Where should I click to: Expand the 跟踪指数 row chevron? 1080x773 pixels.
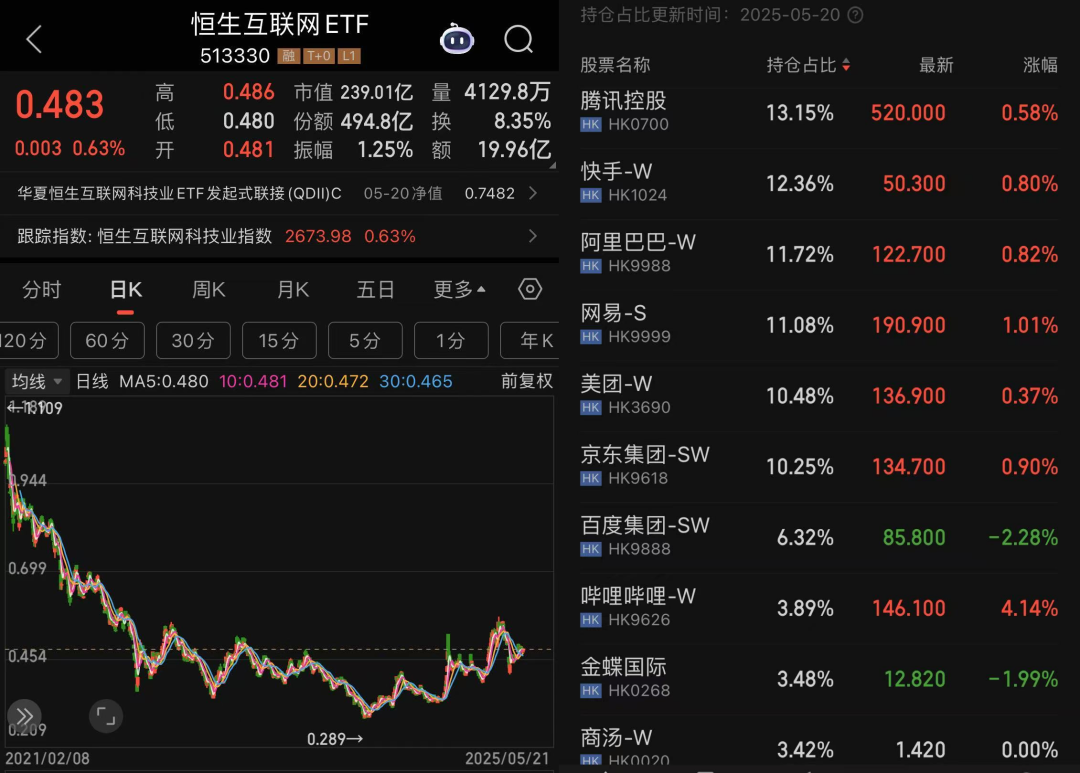533,236
